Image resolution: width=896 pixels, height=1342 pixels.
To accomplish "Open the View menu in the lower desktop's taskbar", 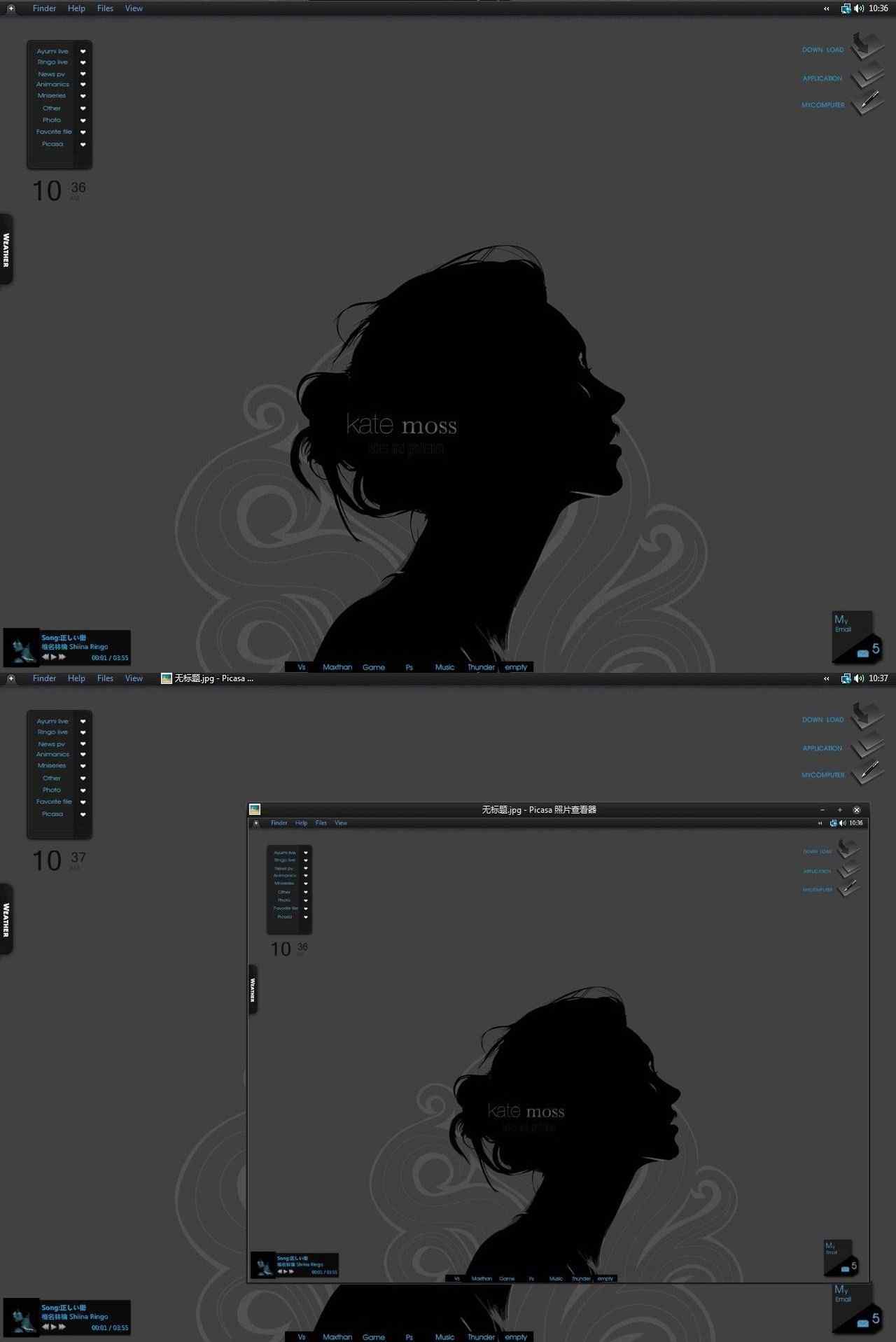I will point(134,678).
